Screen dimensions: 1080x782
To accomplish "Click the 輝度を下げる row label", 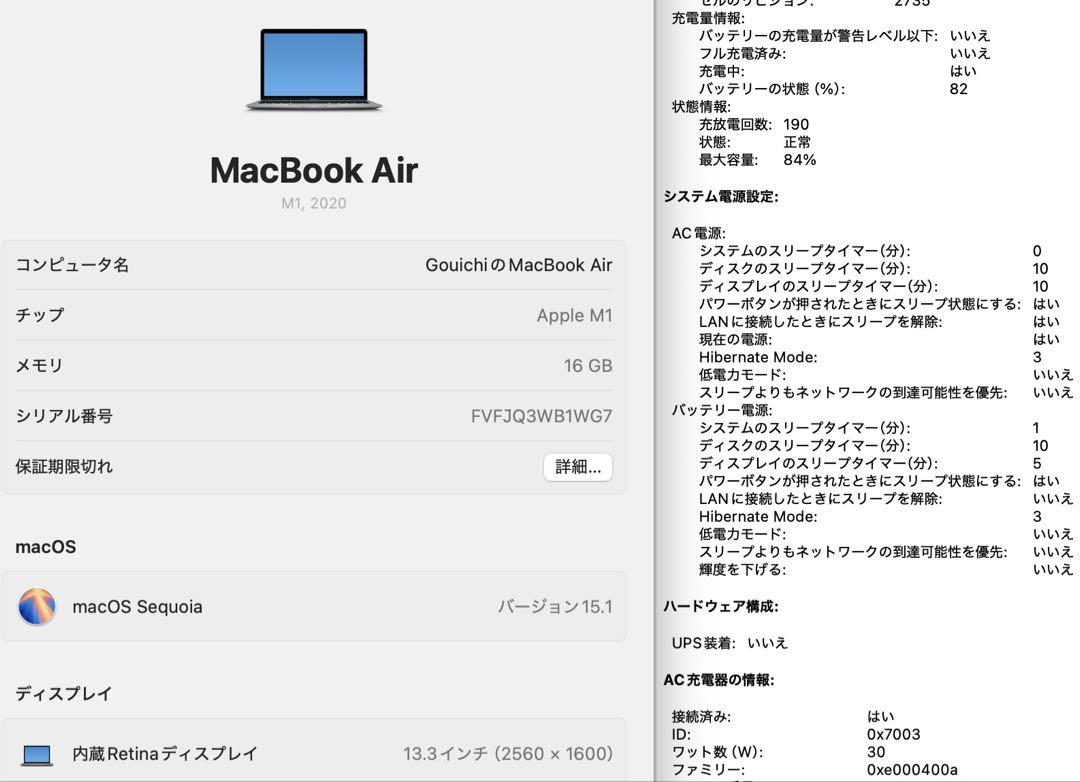I will click(742, 570).
